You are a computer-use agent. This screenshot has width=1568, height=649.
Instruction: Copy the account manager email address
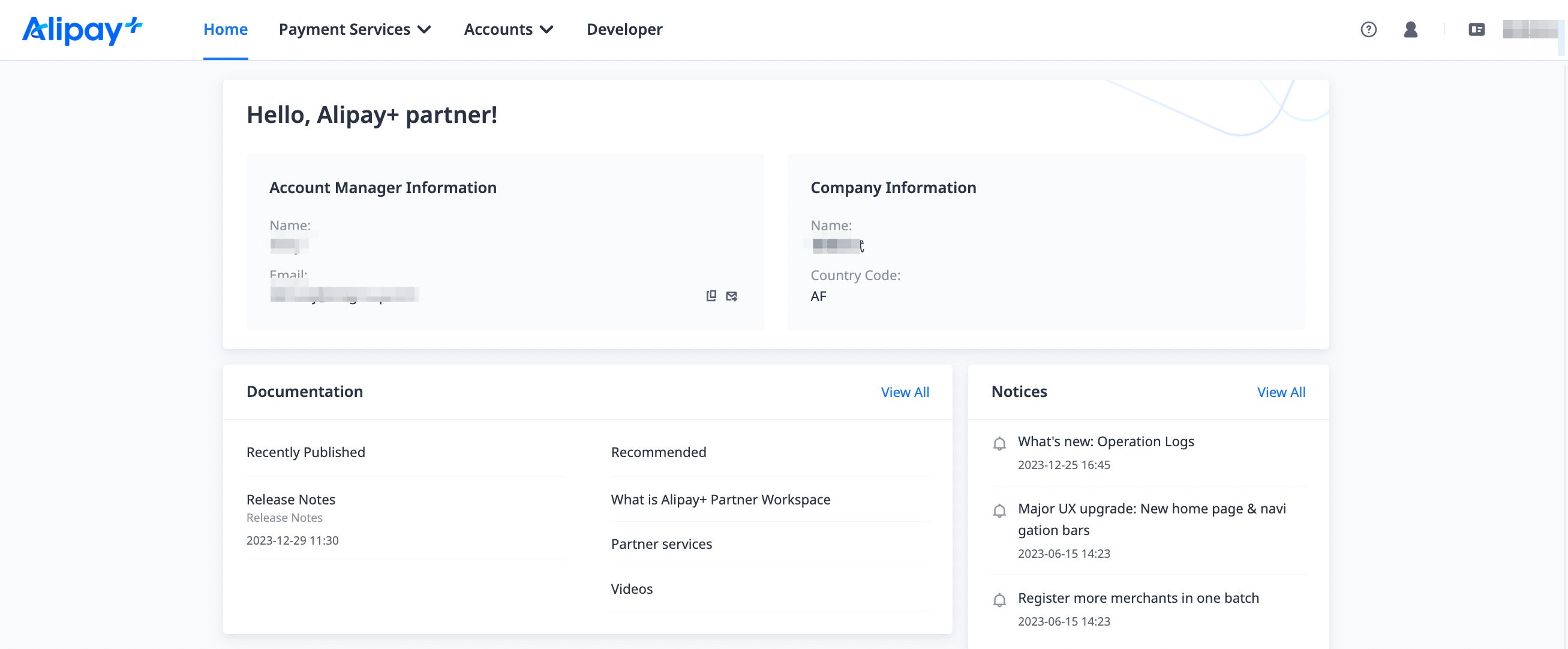[710, 296]
